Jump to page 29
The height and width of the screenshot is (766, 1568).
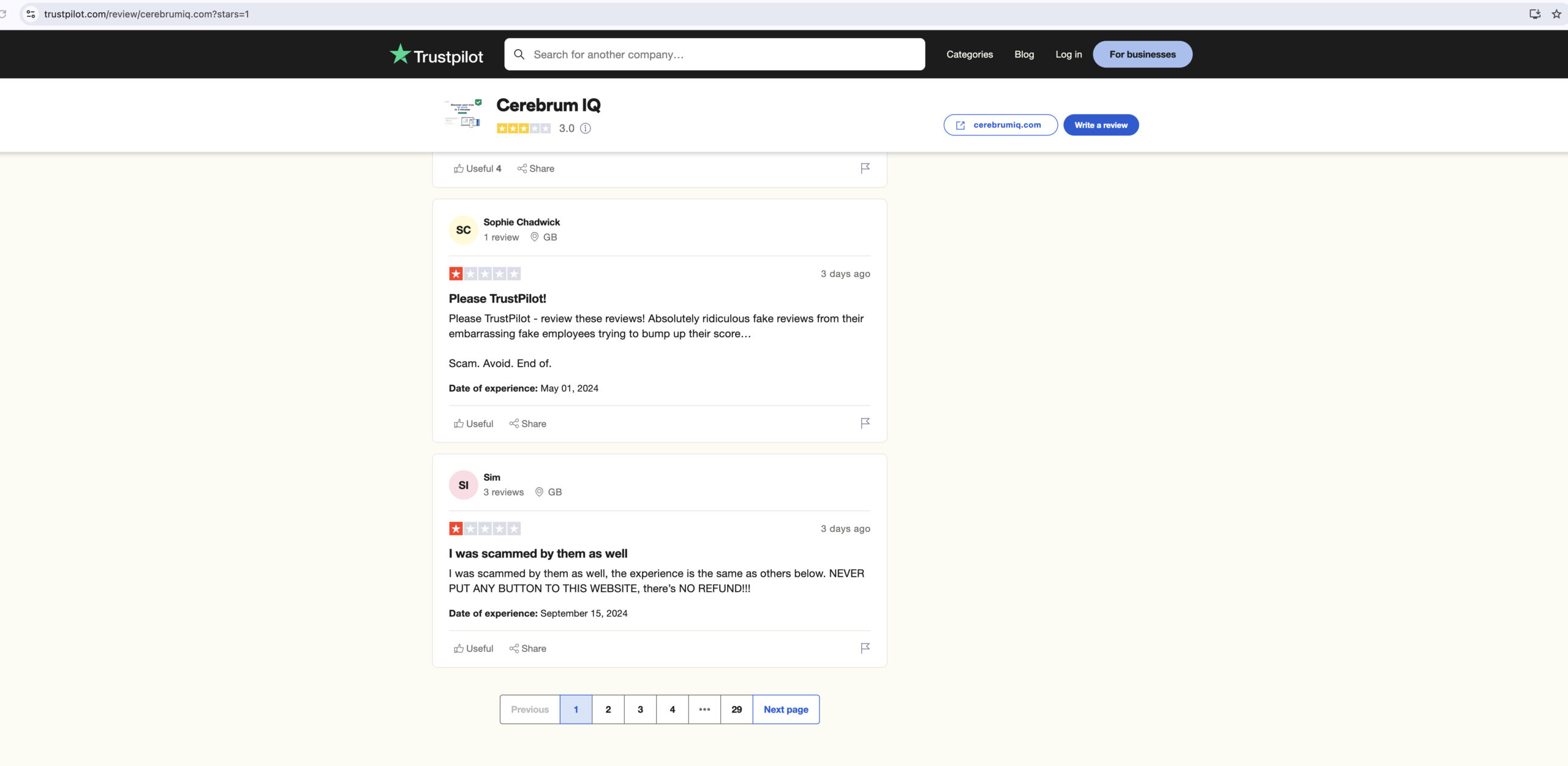point(737,709)
